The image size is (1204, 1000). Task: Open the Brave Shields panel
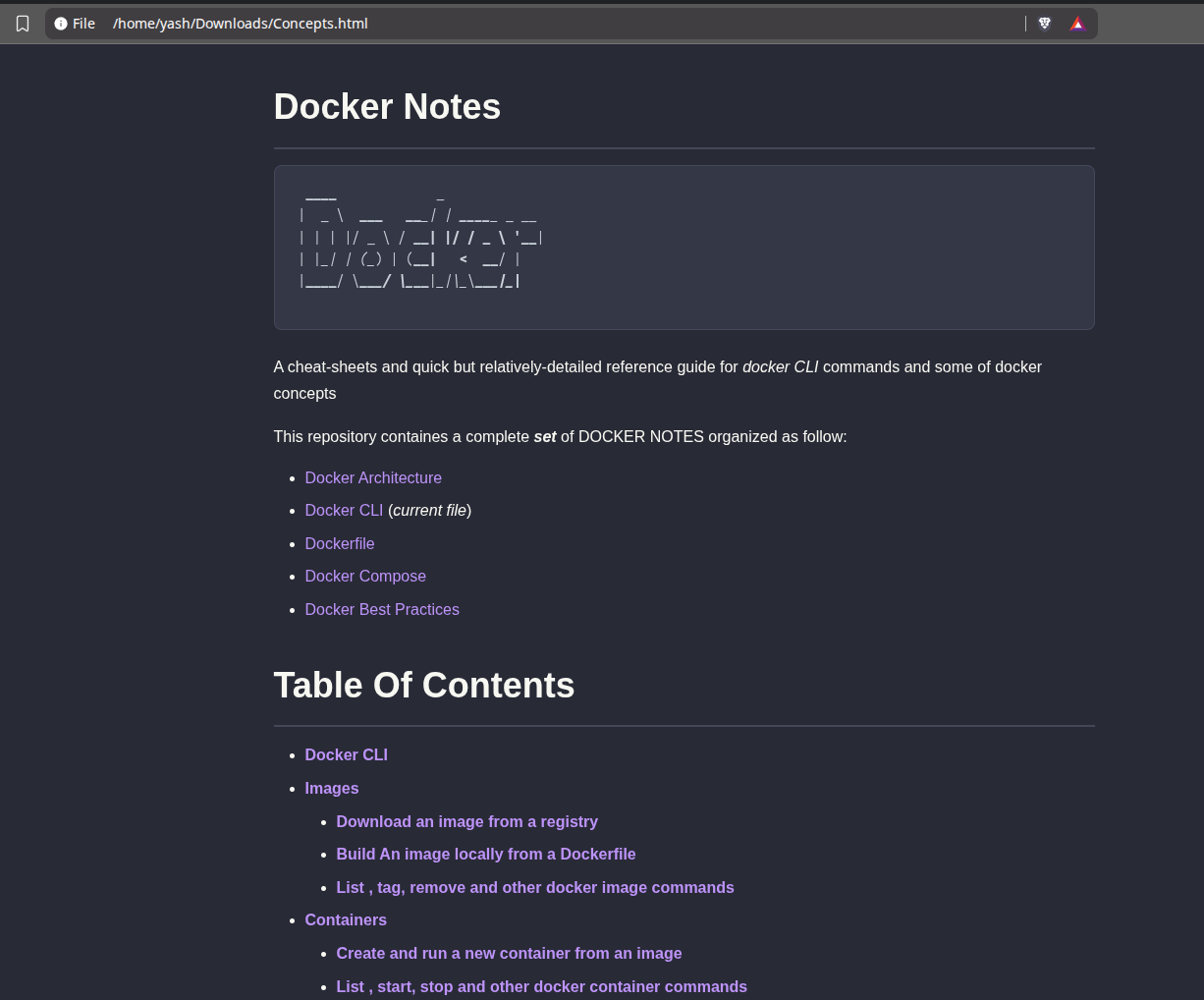pyautogui.click(x=1044, y=23)
